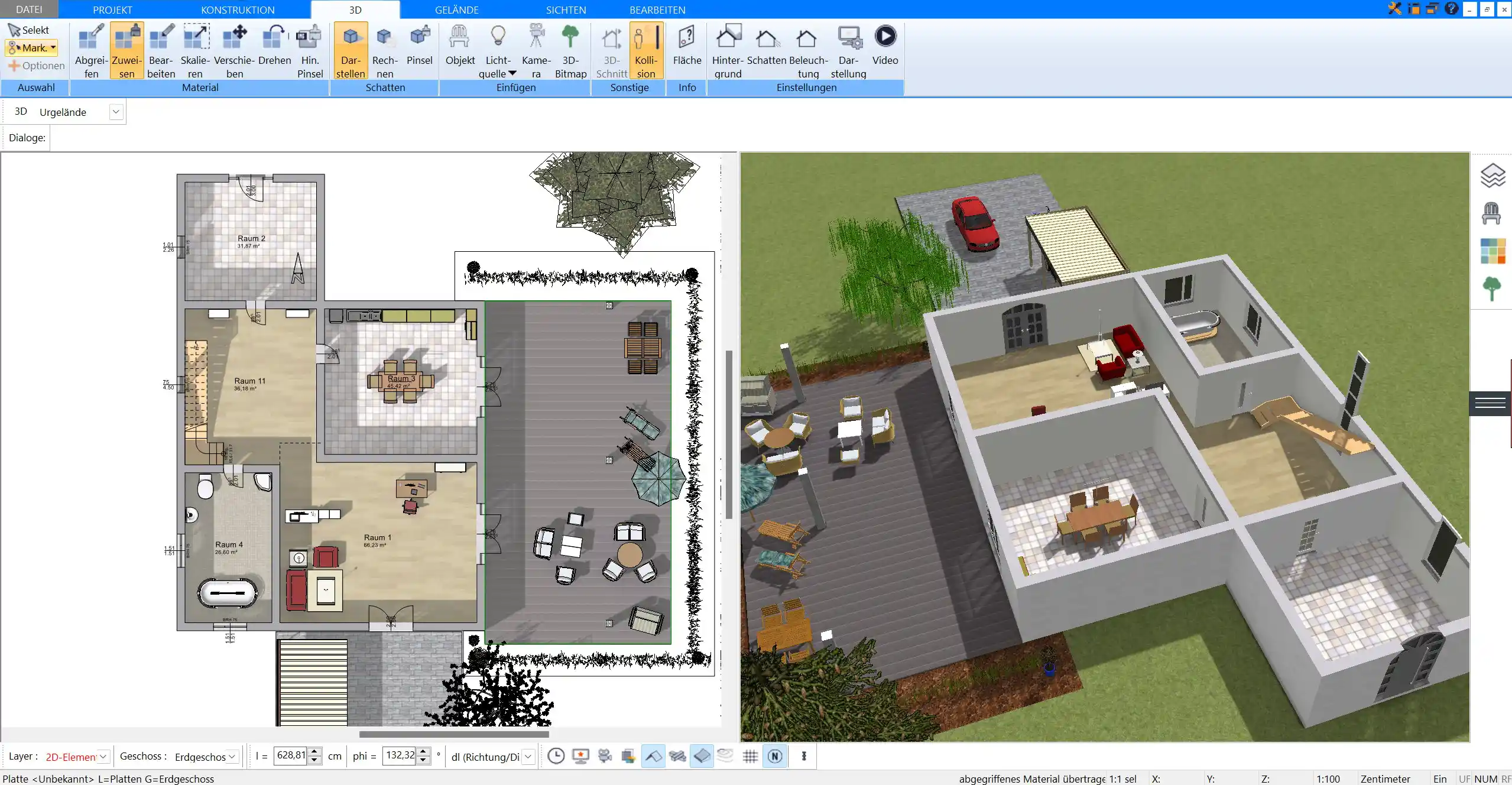Toggle the N north indicator

pyautogui.click(x=775, y=756)
